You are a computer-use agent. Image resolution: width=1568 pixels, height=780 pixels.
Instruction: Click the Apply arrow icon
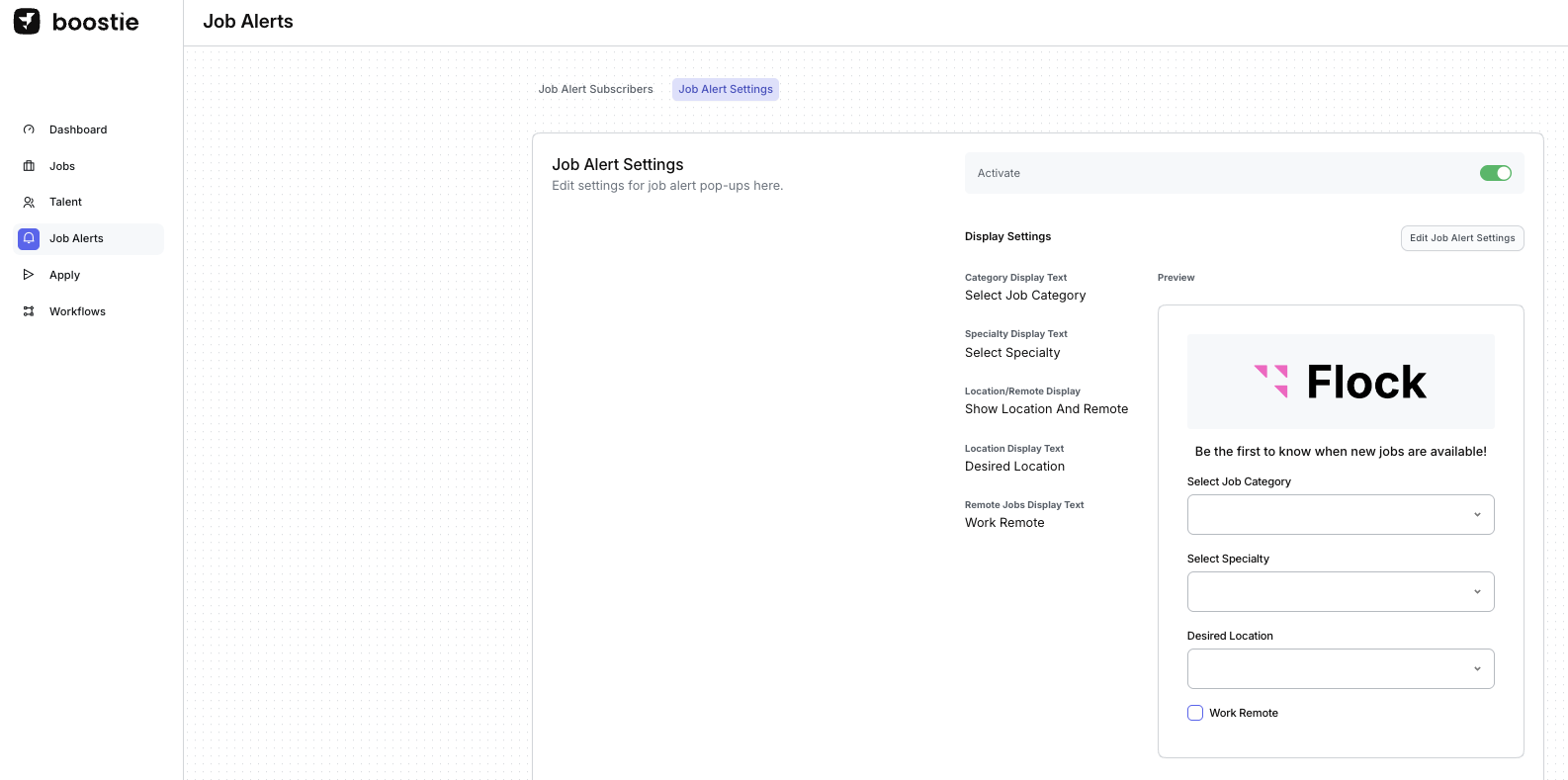pos(29,275)
